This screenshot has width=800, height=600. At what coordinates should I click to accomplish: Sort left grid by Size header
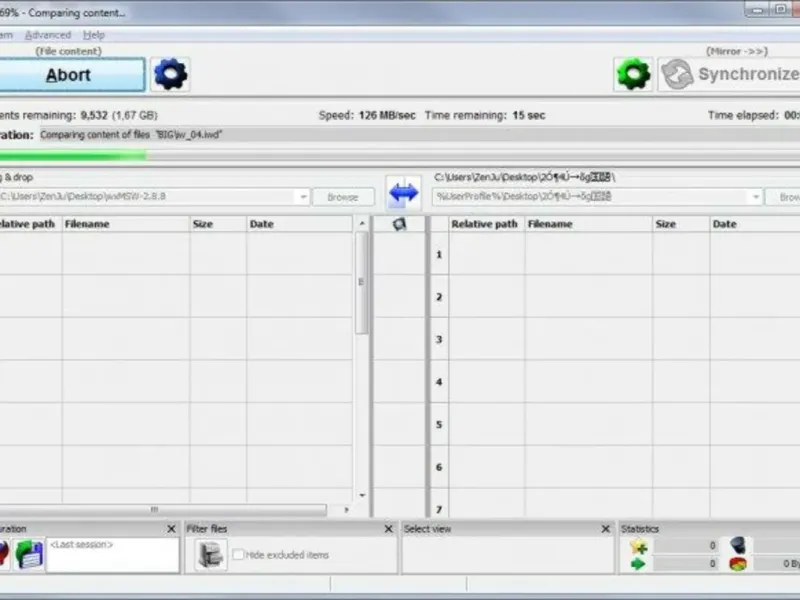click(218, 224)
